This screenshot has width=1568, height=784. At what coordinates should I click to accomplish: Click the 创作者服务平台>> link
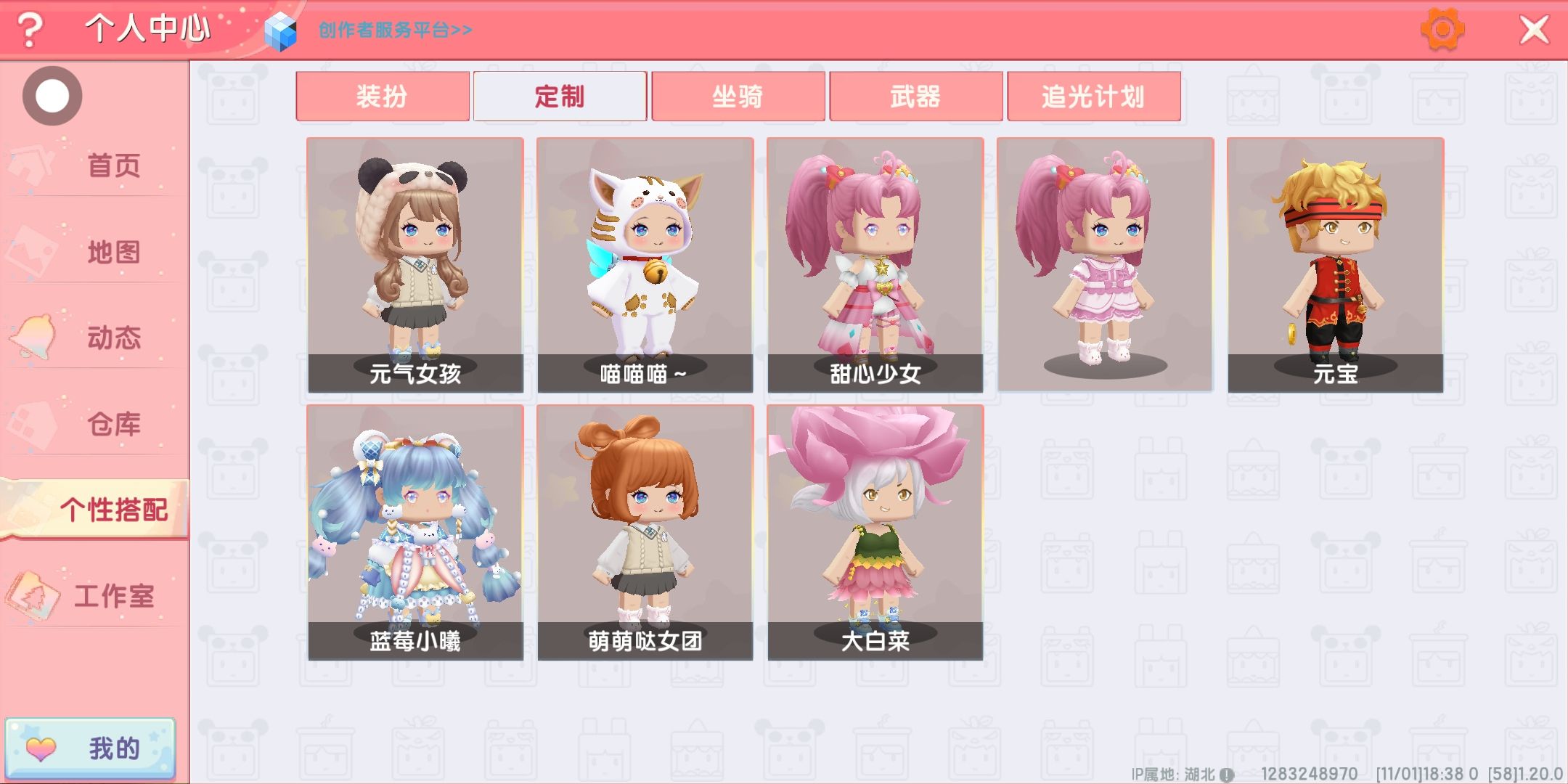(396, 30)
